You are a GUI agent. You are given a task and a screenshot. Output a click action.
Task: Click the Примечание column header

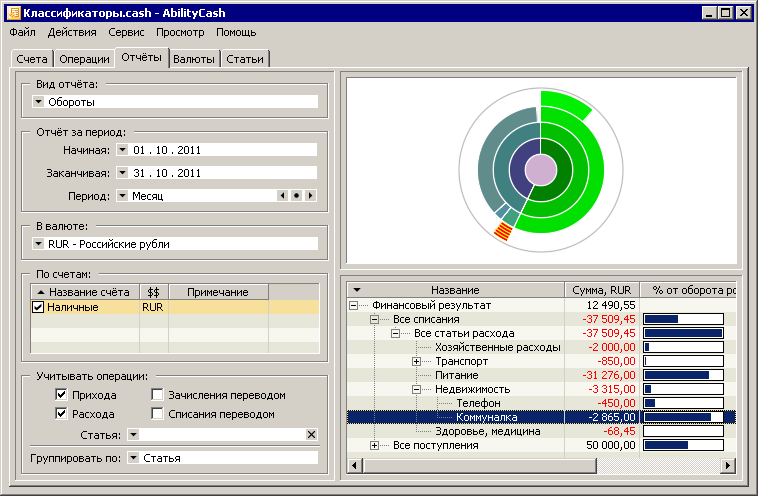217,292
